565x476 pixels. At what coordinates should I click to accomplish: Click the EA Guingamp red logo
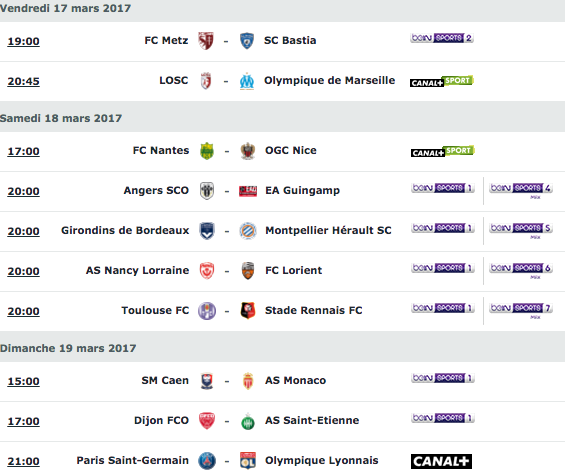(x=248, y=191)
